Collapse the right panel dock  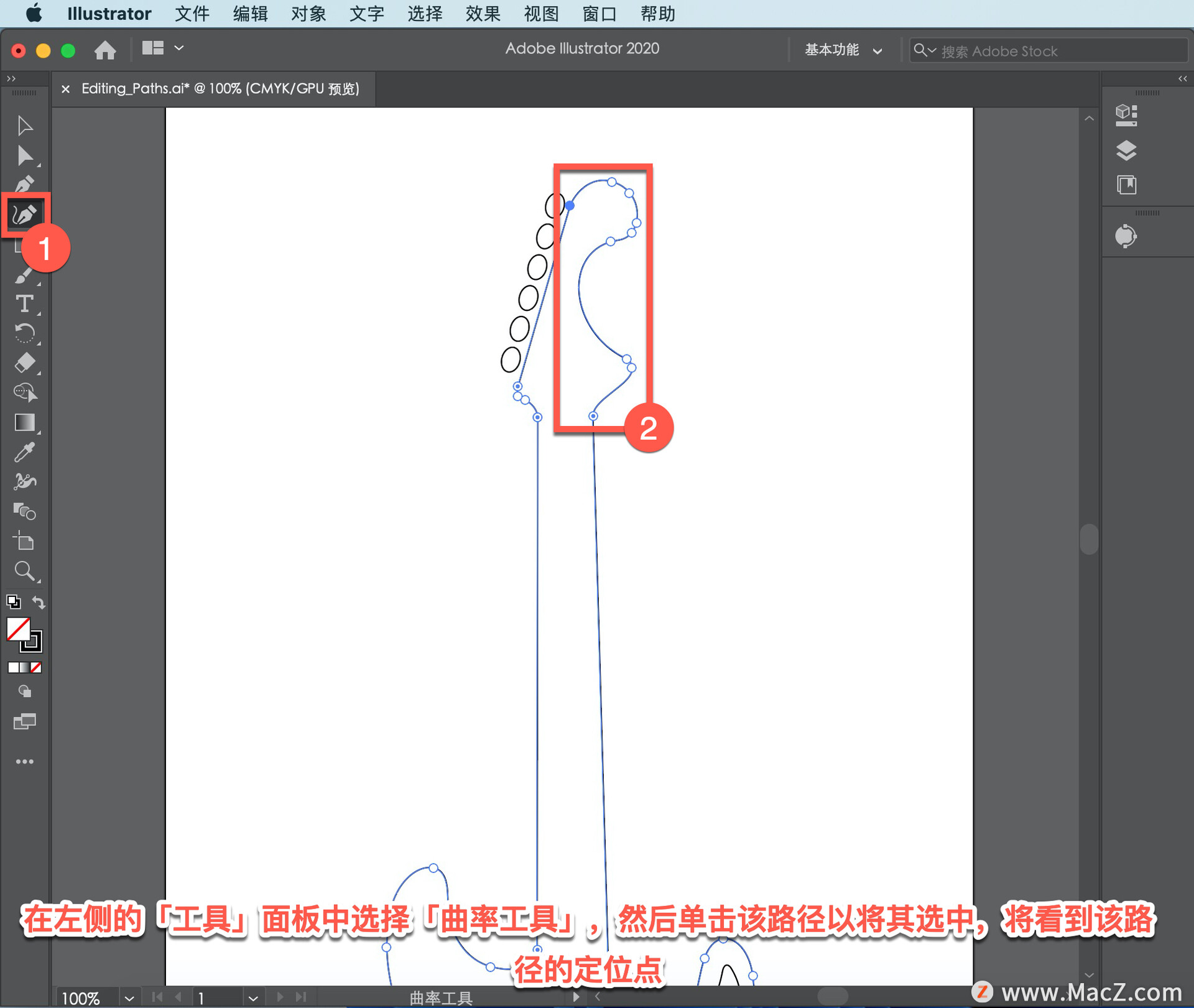[1182, 78]
